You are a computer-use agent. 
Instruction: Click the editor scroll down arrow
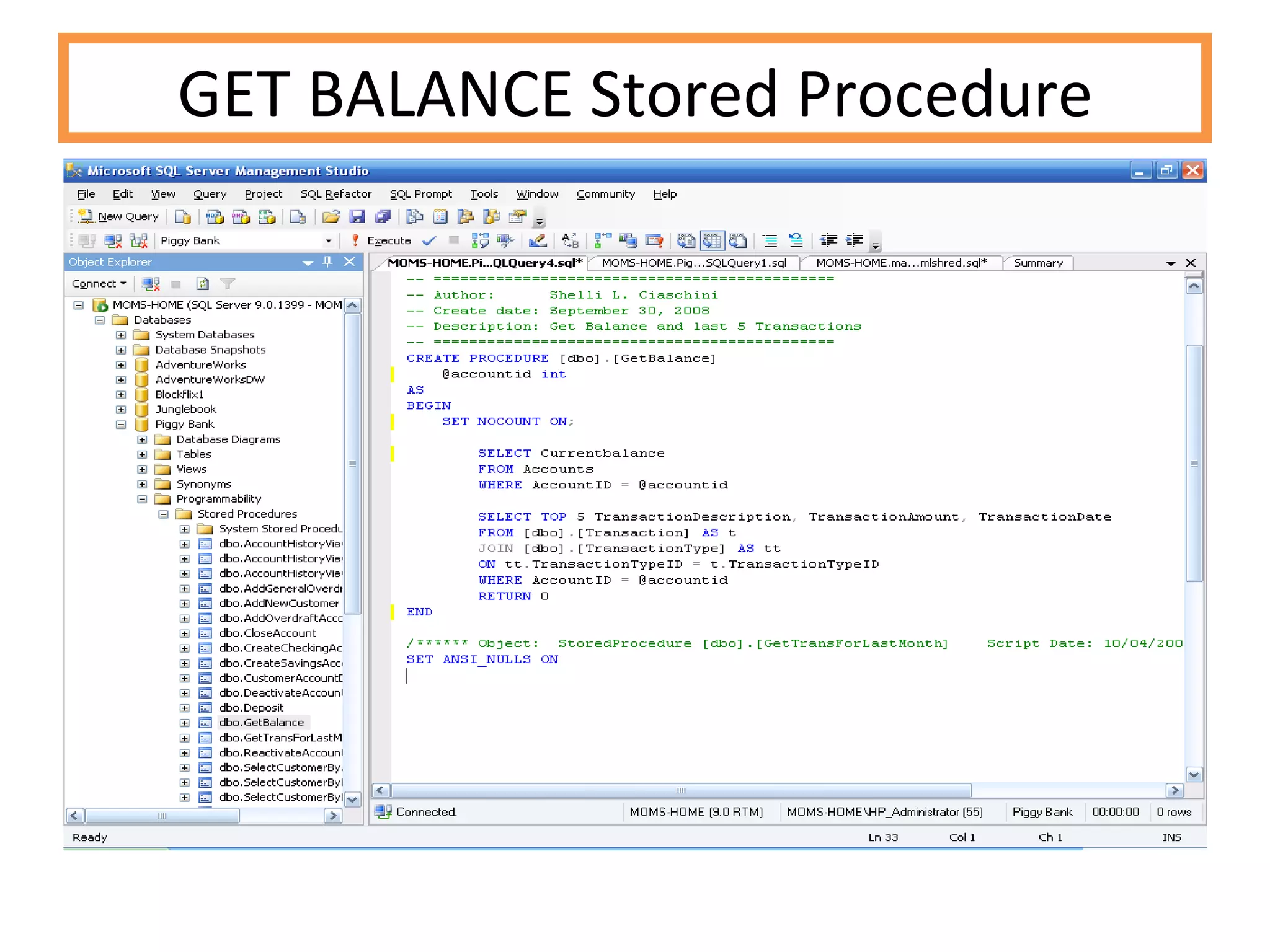pyautogui.click(x=1194, y=774)
